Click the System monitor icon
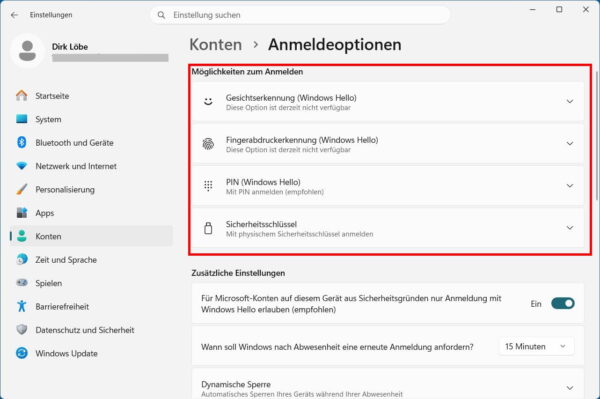This screenshot has height=399, width=600. pyautogui.click(x=22, y=119)
